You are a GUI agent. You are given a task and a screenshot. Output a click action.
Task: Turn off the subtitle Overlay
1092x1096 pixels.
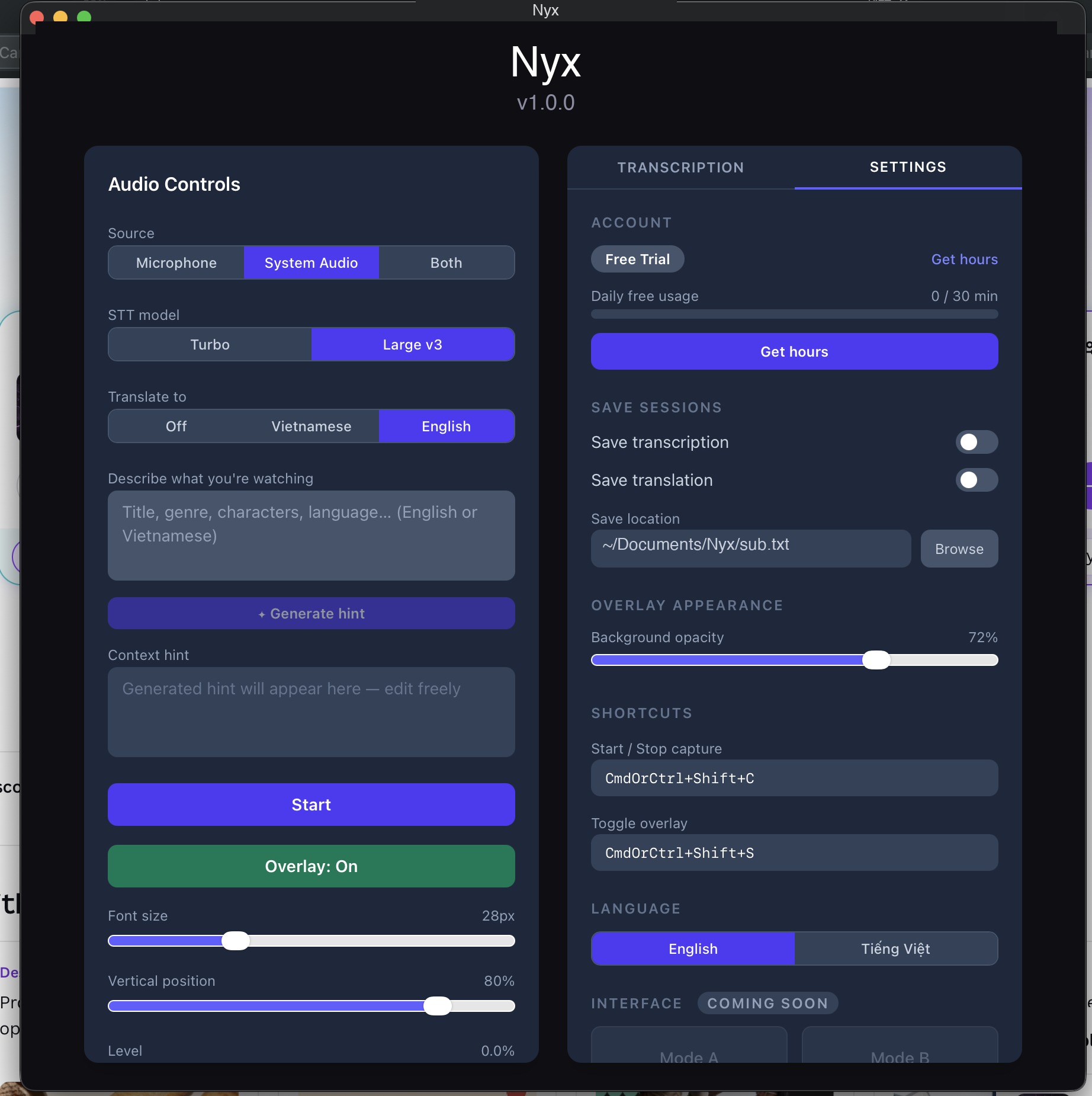tap(311, 866)
